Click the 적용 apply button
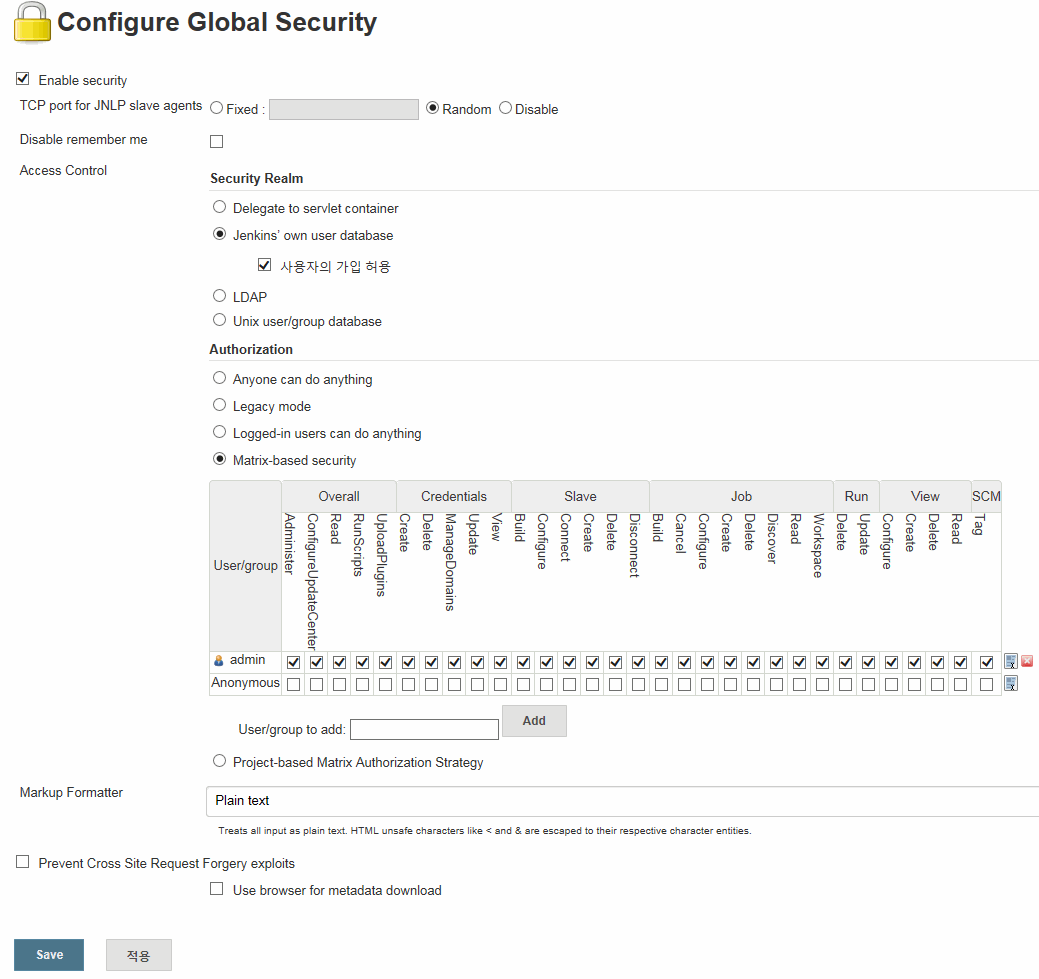The image size is (1039, 979). [x=138, y=955]
